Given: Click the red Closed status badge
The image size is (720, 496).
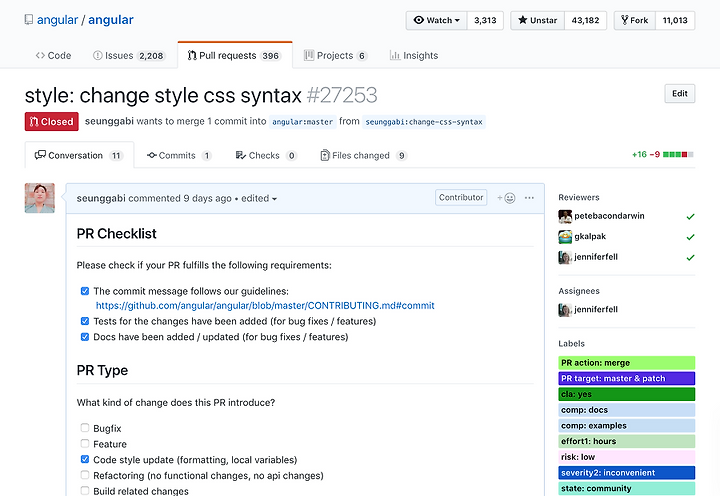Looking at the screenshot, I should (x=51, y=122).
